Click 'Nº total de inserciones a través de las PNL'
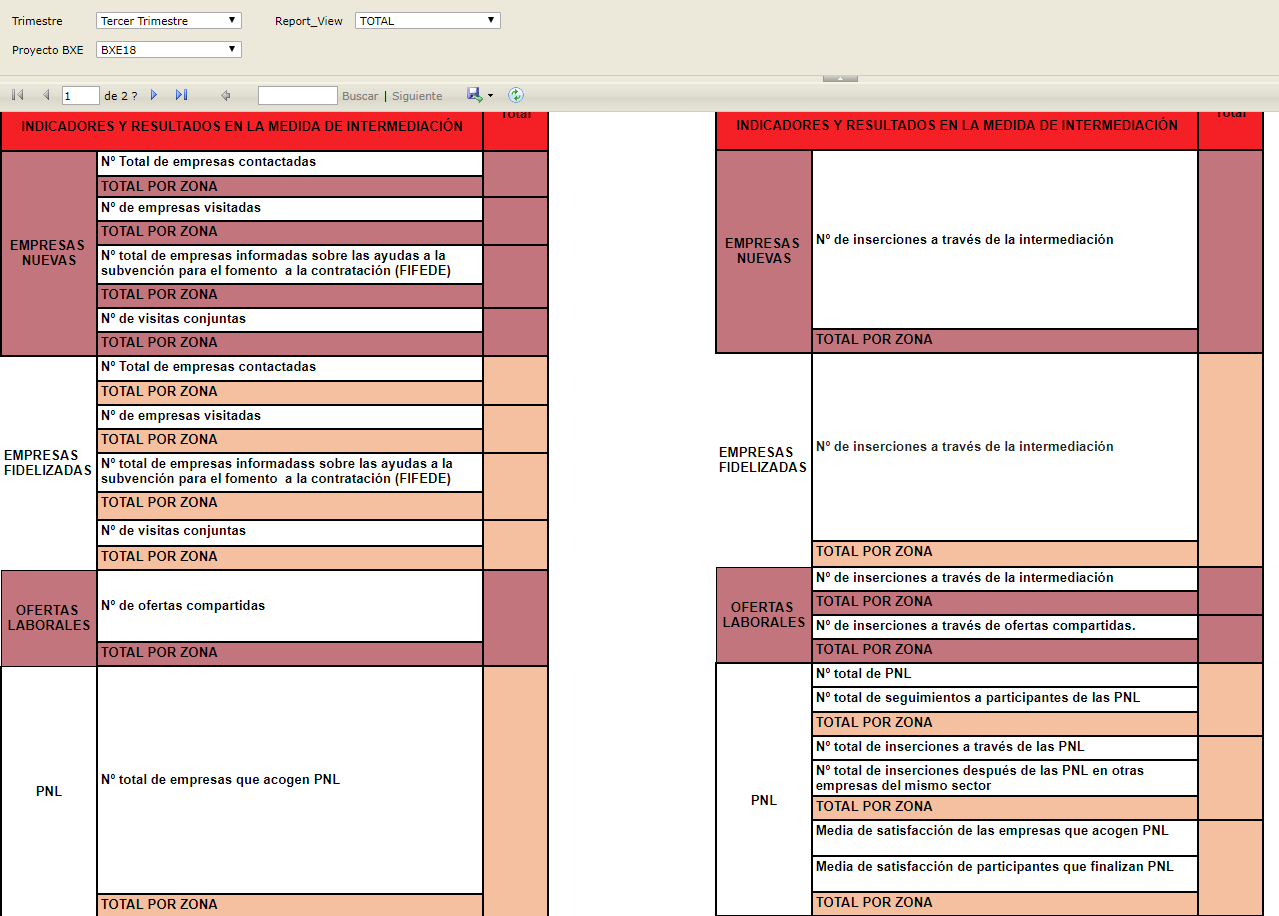1279x916 pixels. point(1005,748)
